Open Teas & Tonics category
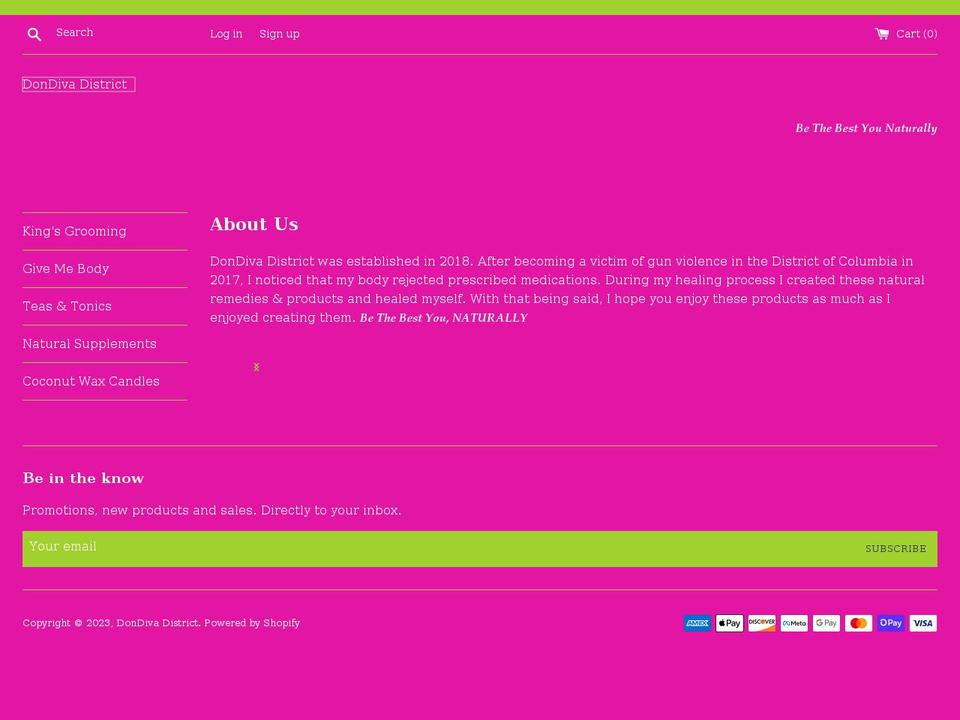960x720 pixels. pyautogui.click(x=67, y=306)
